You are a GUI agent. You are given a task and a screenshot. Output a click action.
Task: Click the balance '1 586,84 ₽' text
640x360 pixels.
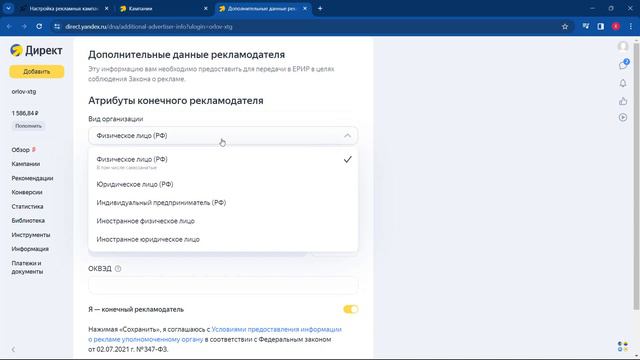tap(25, 113)
